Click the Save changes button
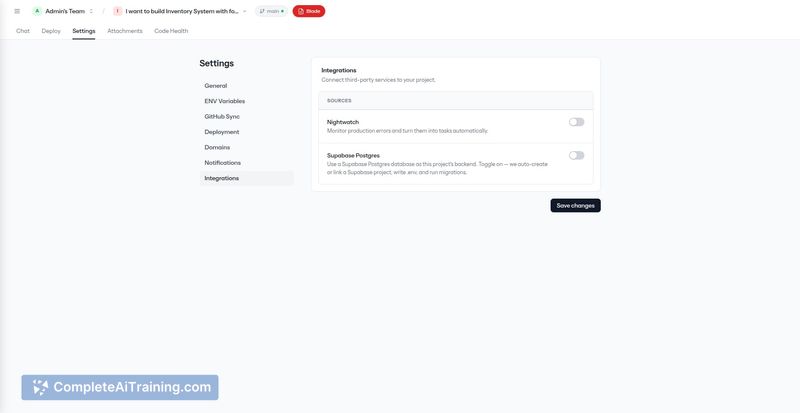Viewport: 800px width, 413px height. 576,206
